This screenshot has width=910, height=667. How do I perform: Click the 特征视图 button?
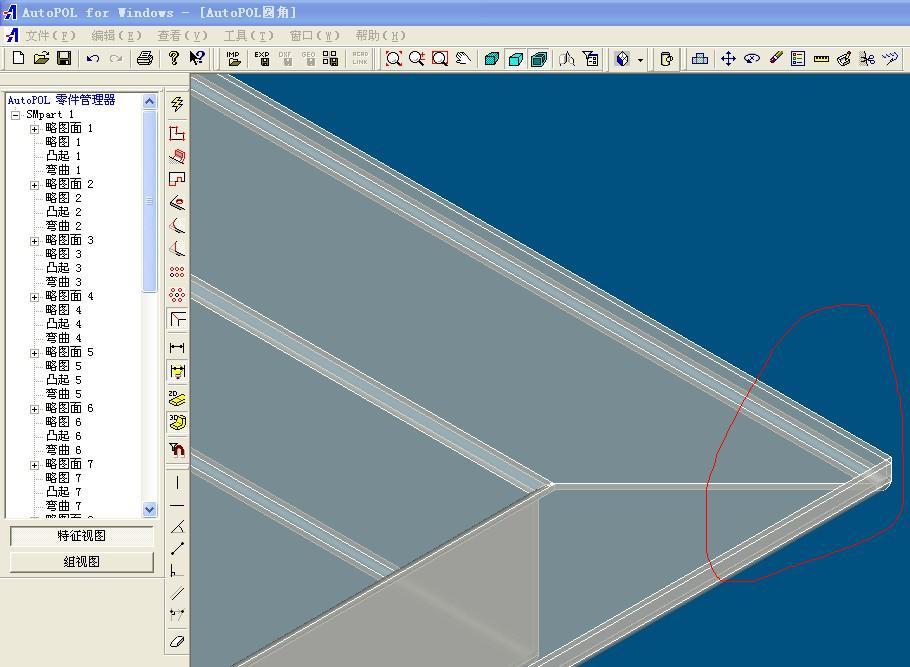click(82, 536)
